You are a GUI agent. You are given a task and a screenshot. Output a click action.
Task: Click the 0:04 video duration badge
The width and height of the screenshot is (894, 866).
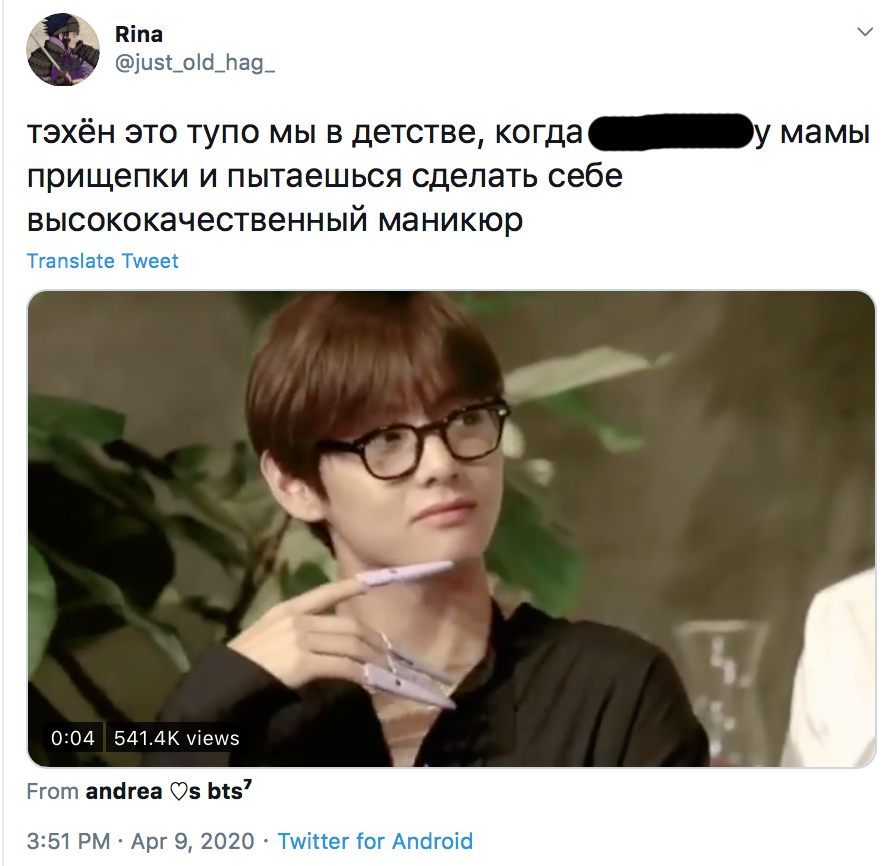tap(72, 738)
